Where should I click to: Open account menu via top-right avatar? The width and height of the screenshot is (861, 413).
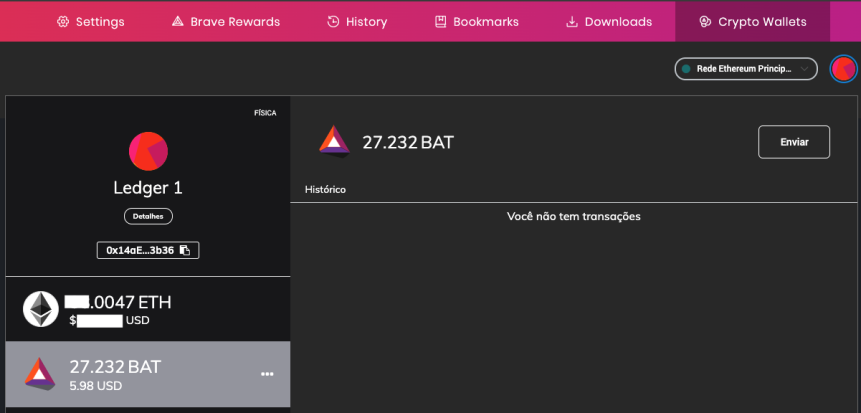point(843,69)
